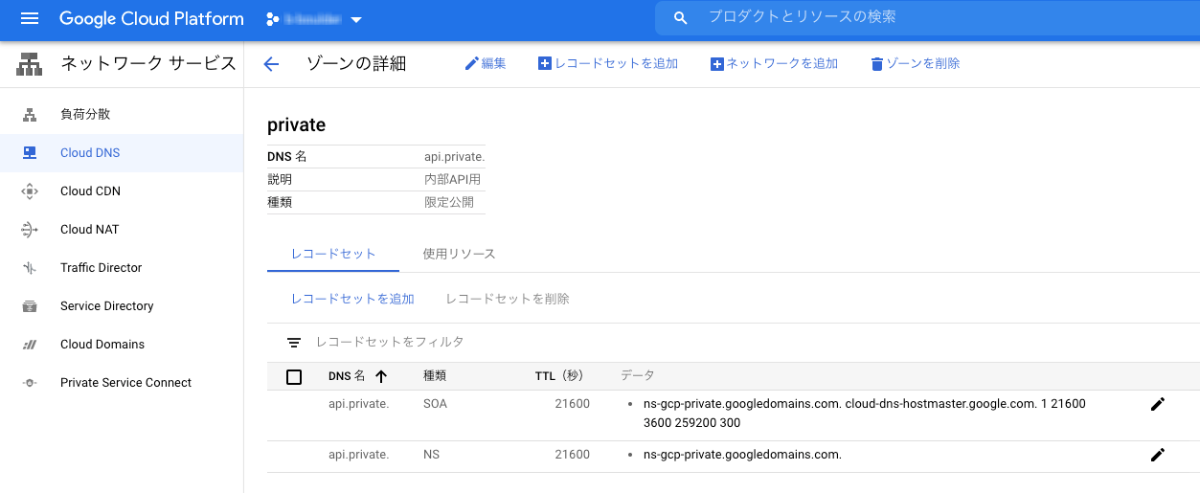Switch to the 使用リソース tab
The image size is (1200, 493).
tap(459, 254)
